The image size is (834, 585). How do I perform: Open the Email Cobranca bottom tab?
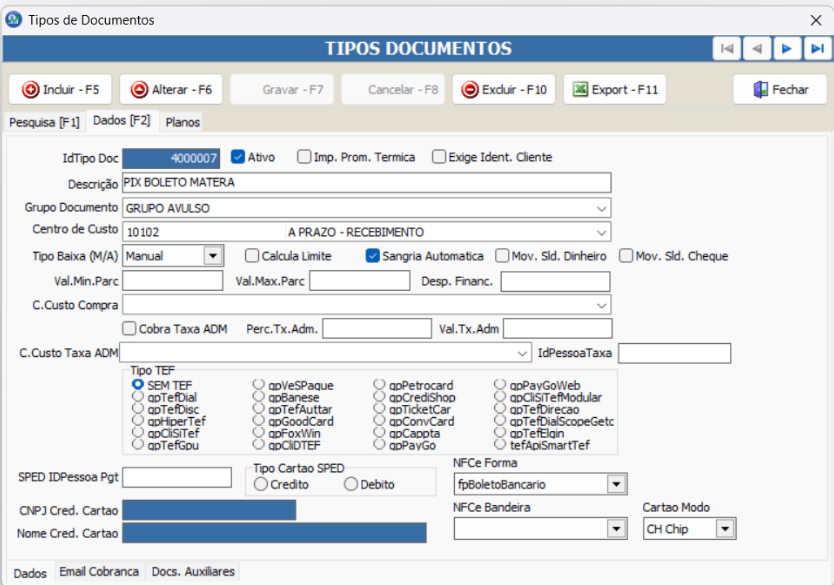click(x=99, y=572)
